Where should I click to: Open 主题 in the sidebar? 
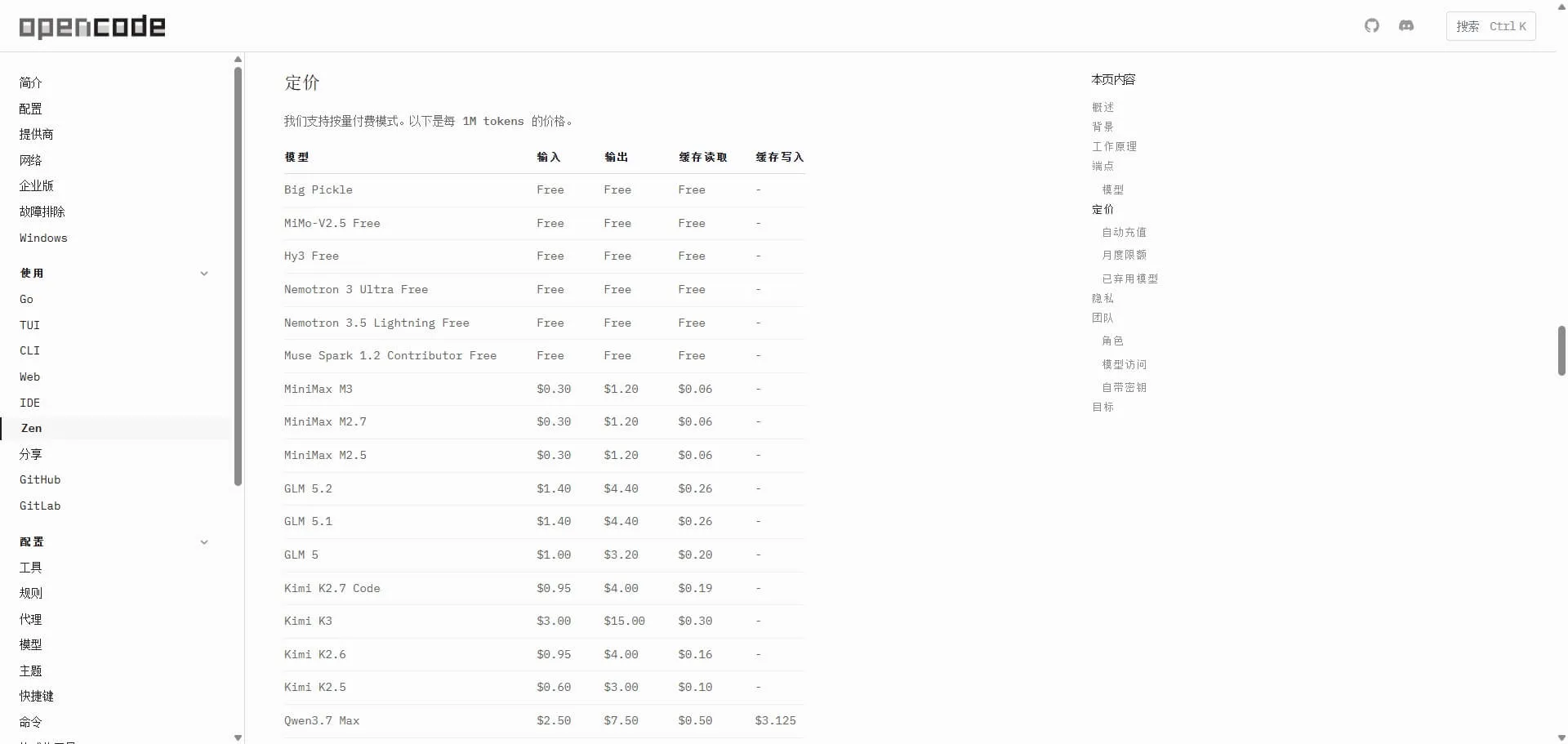[31, 670]
